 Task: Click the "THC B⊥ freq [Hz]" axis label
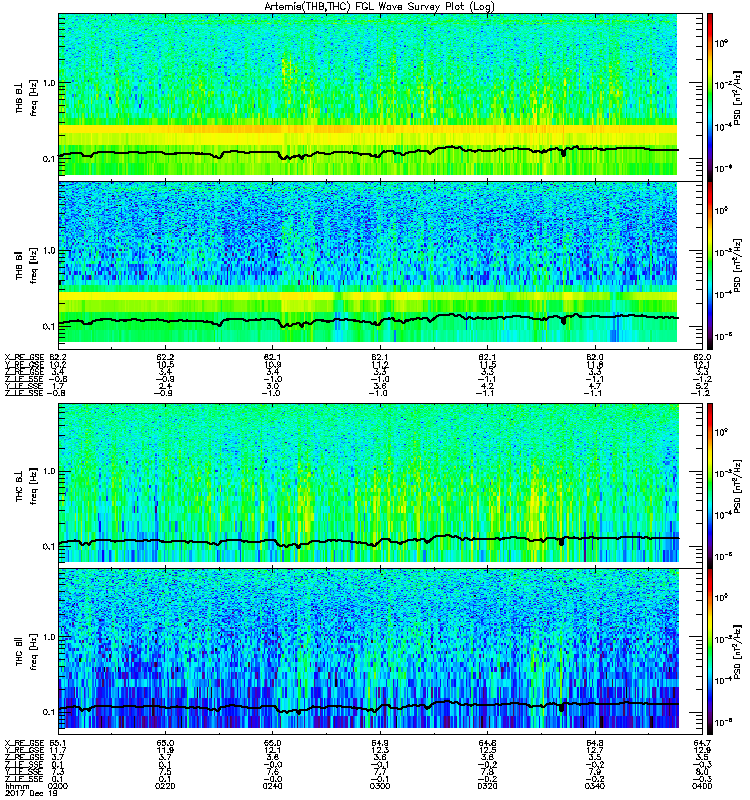pyautogui.click(x=26, y=486)
